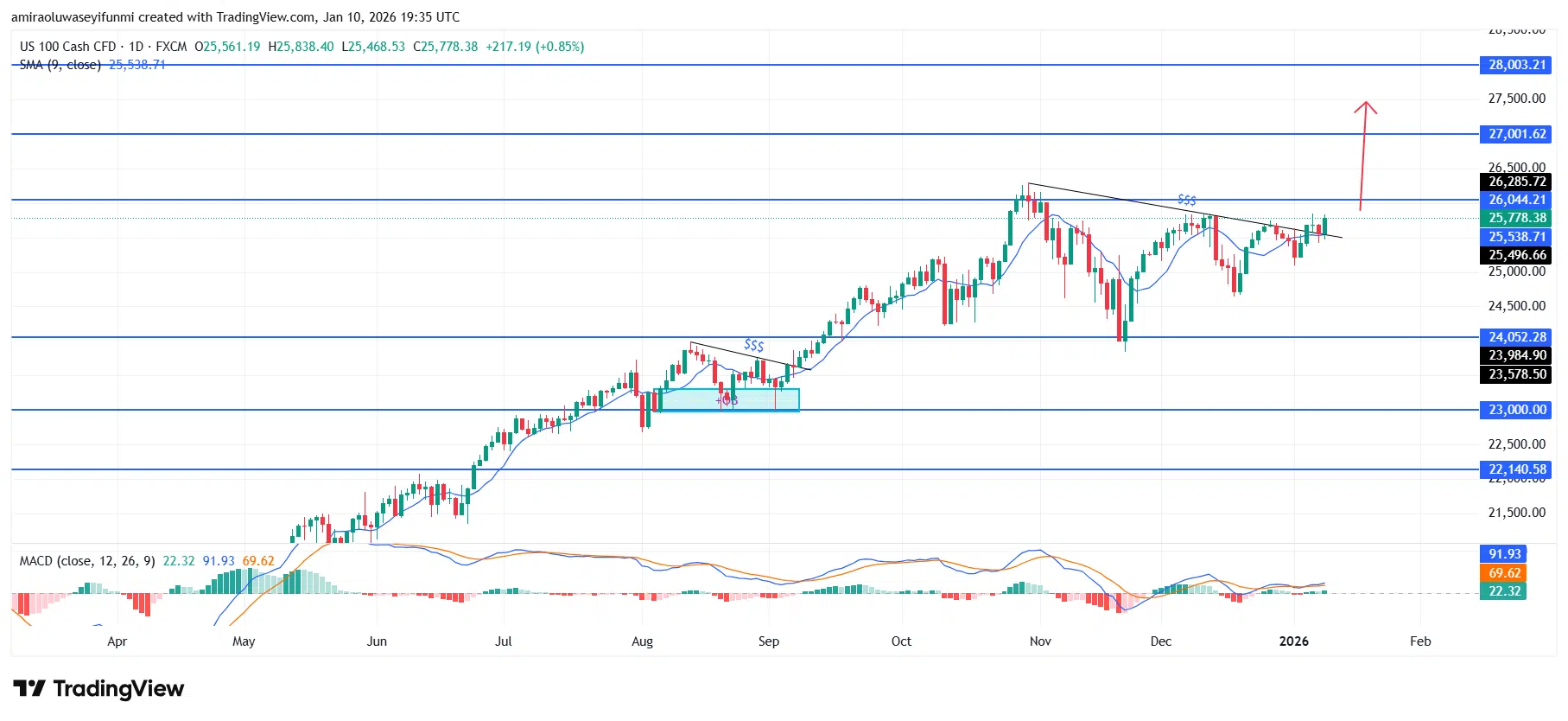Viewport: 1568px width, 721px height.
Task: Click the TradingView wordmark text
Action: [118, 688]
